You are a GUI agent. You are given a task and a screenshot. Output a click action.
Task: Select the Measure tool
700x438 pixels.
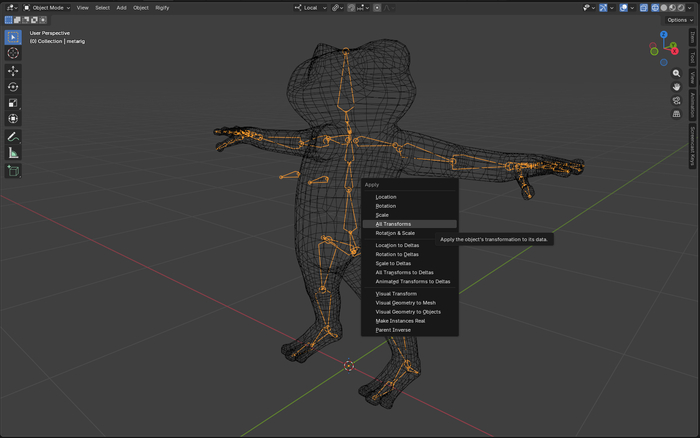click(x=13, y=153)
